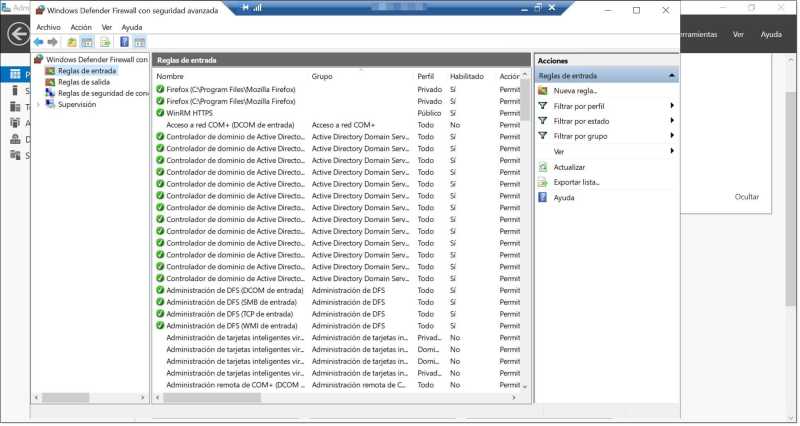Viewport: 800px width, 426px height.
Task: Click the green check icon of WinRM HTTPS rule
Action: (x=160, y=113)
